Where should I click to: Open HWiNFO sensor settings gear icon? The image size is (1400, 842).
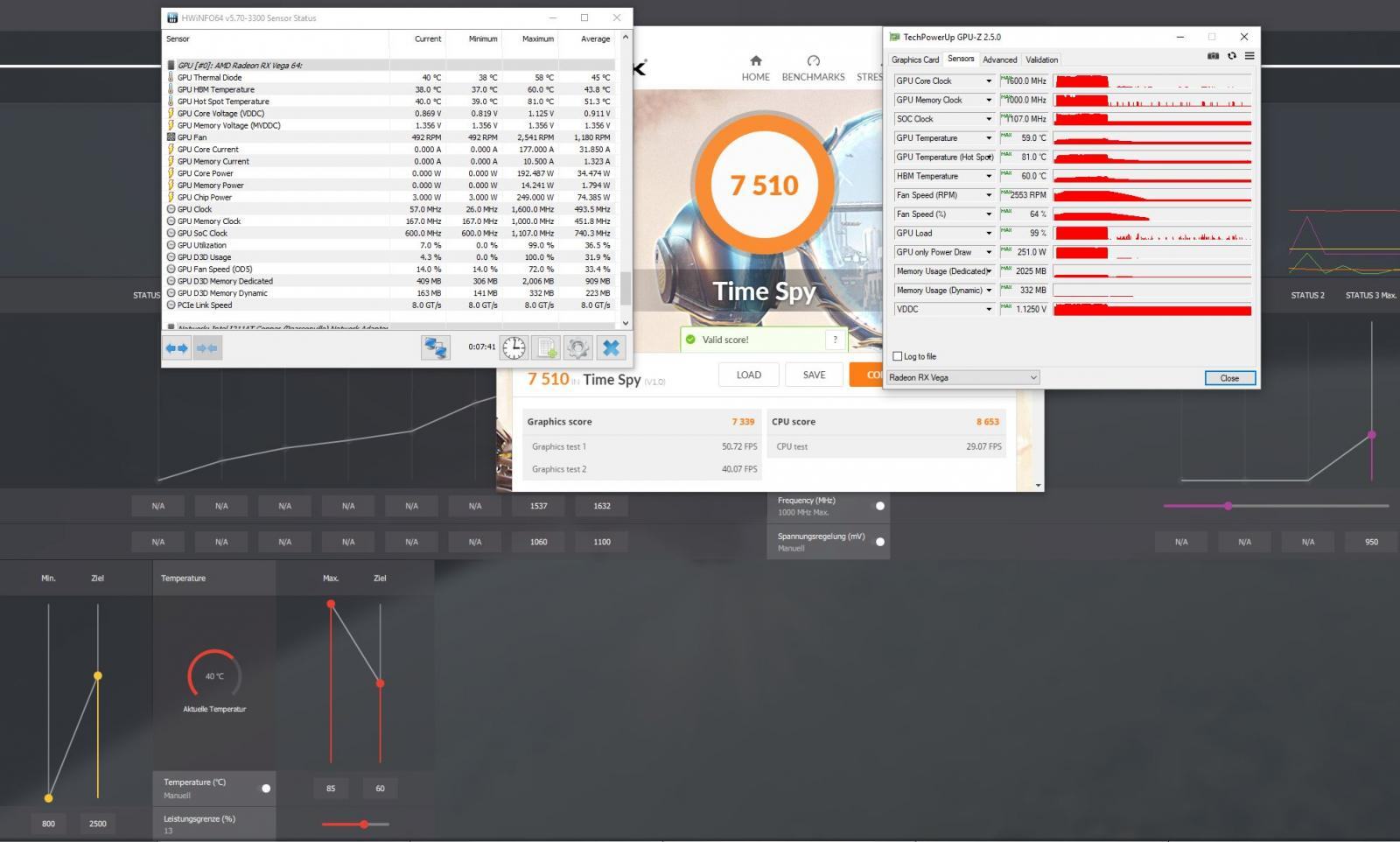tap(577, 347)
